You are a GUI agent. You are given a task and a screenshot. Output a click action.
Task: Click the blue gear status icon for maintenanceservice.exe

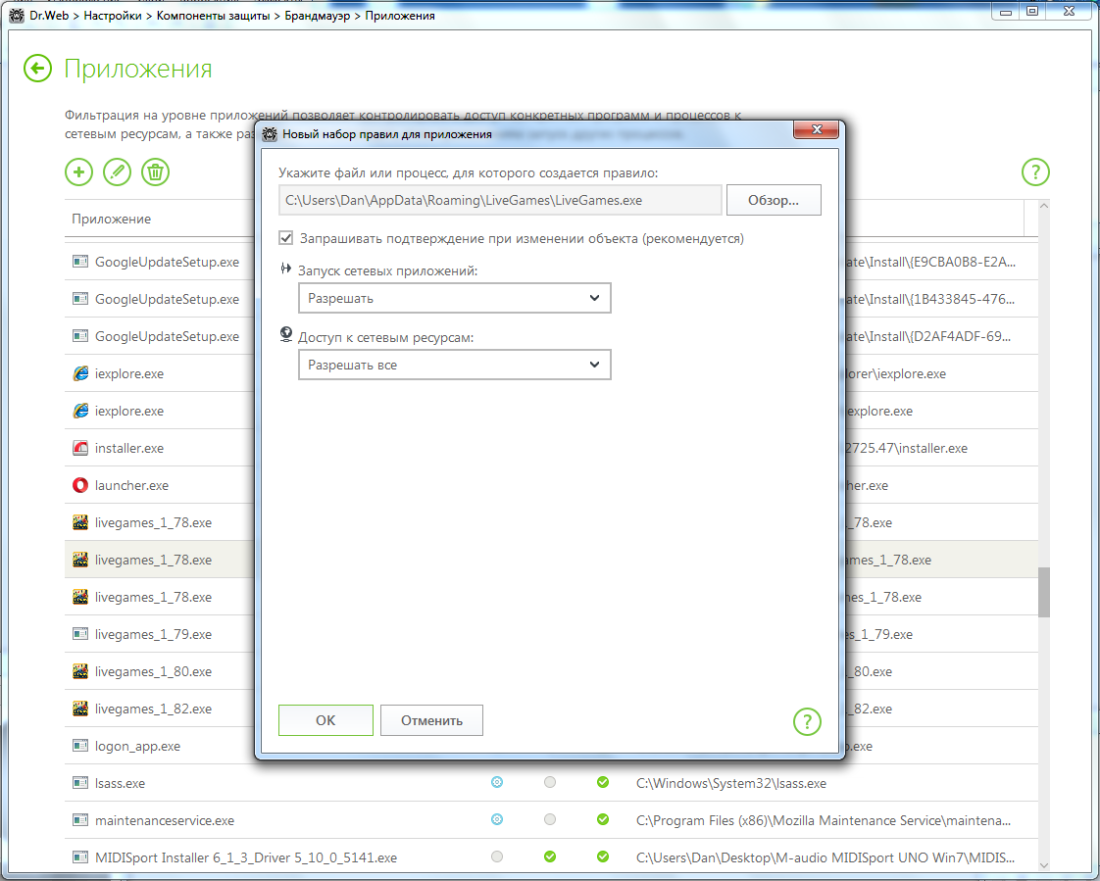tap(497, 819)
